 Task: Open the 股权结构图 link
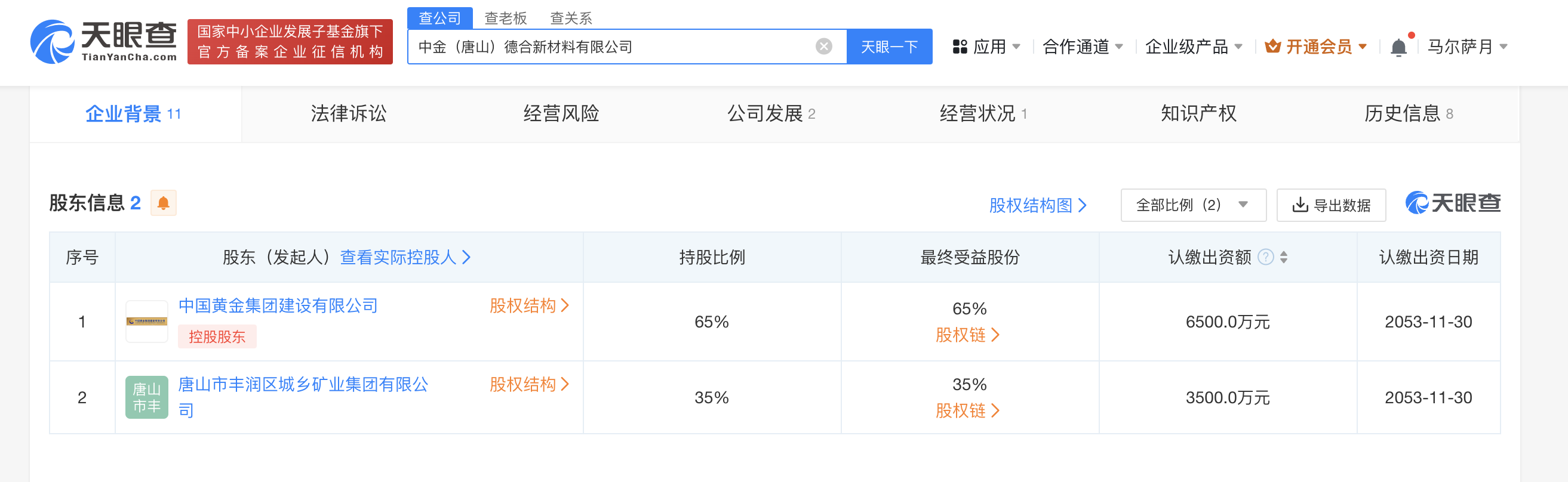click(x=1037, y=205)
